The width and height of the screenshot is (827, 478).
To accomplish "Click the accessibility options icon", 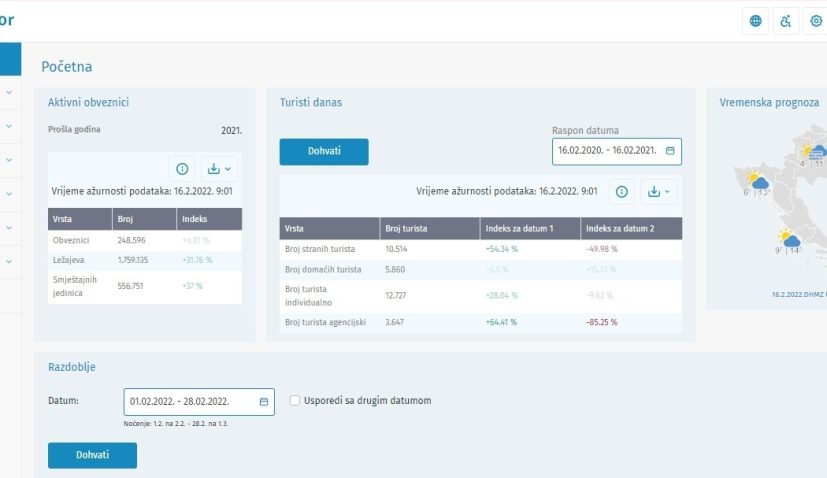I will (786, 21).
